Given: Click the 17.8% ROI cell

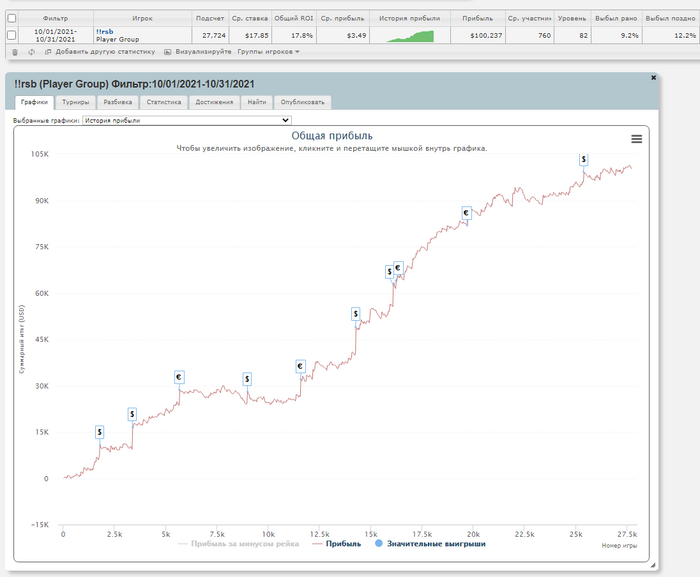Looking at the screenshot, I should 294,35.
